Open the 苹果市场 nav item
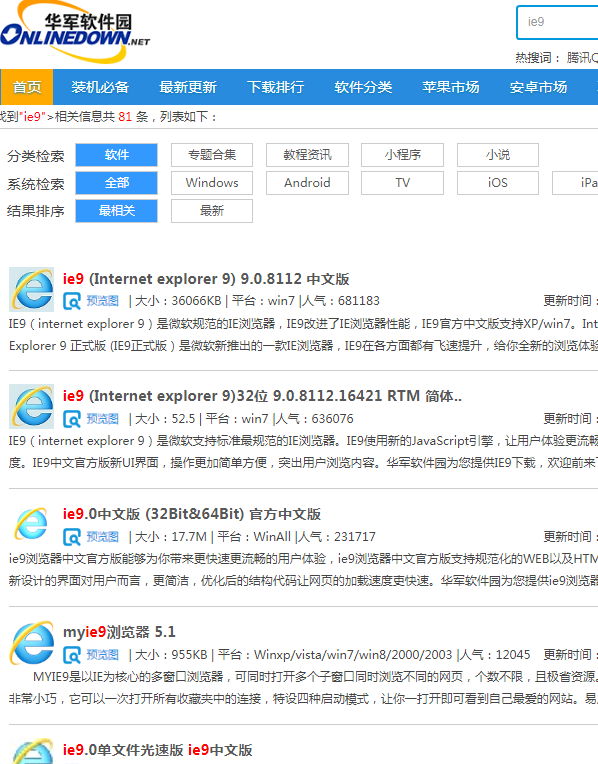Screen dimensions: 598x764 click(x=451, y=87)
